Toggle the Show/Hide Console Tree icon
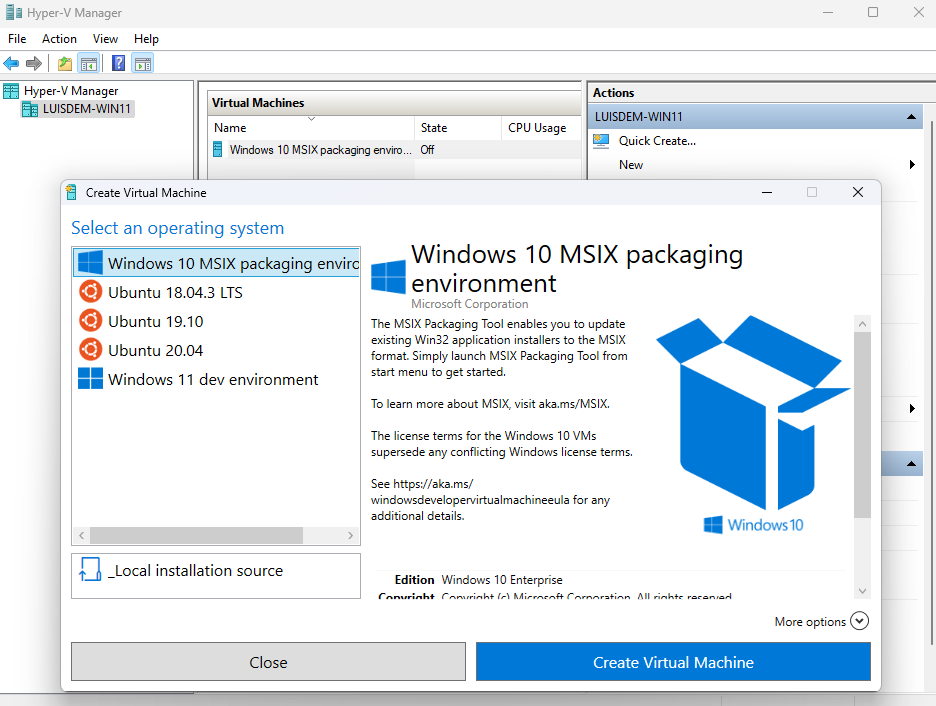 tap(89, 63)
